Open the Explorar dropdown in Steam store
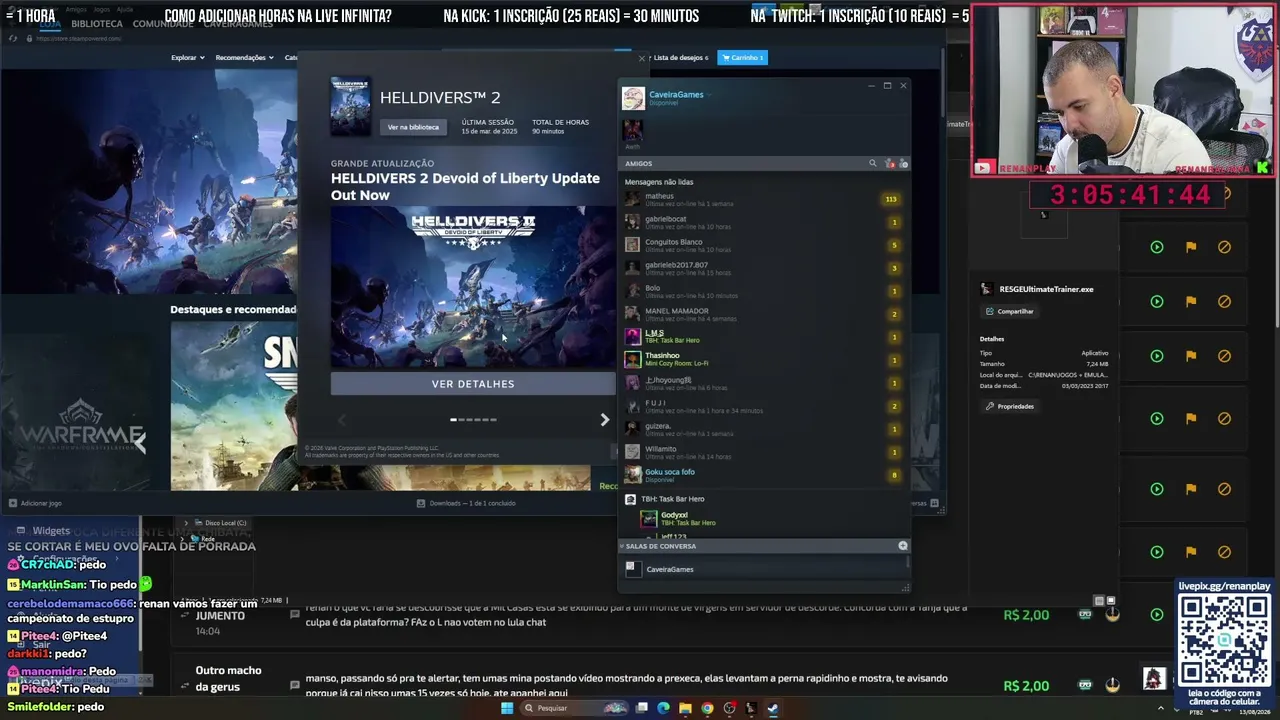The image size is (1280, 720). click(187, 58)
